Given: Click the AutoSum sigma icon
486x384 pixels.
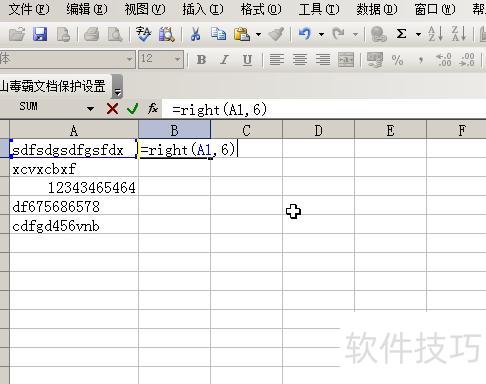Looking at the screenshot, I should [x=401, y=34].
